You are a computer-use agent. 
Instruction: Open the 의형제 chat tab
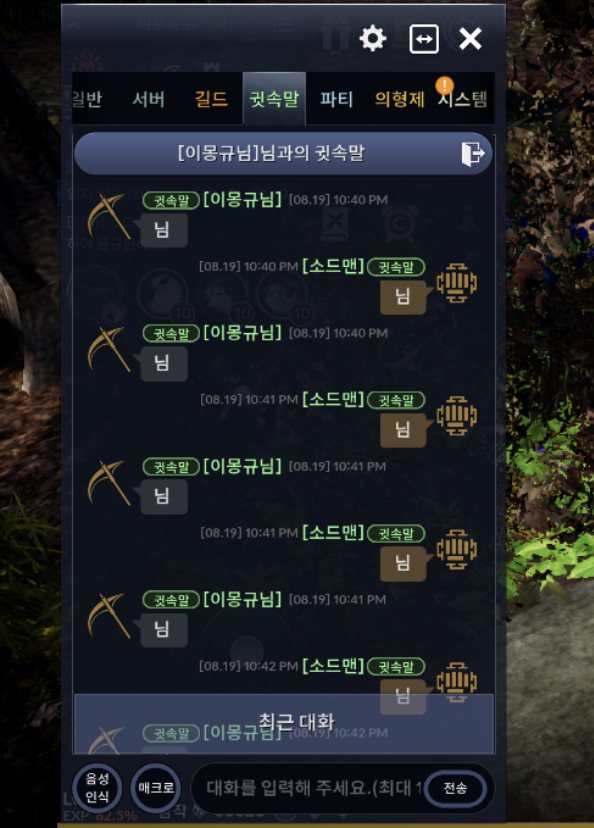tap(400, 99)
